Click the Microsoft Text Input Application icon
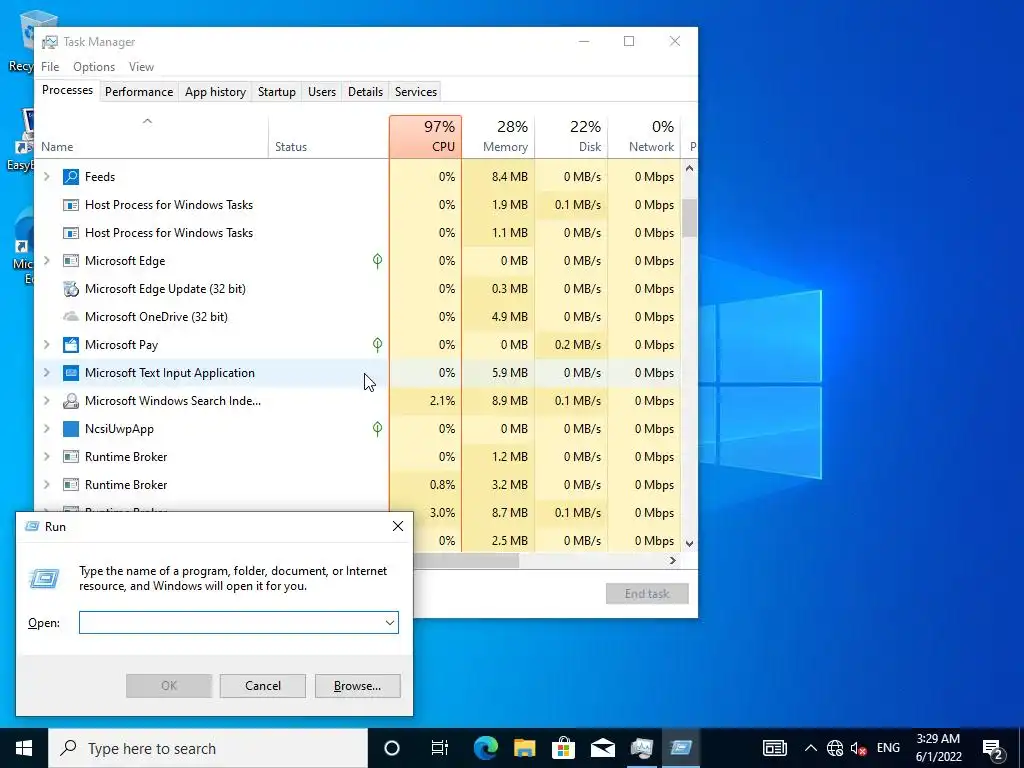The height and width of the screenshot is (768, 1024). click(x=71, y=373)
